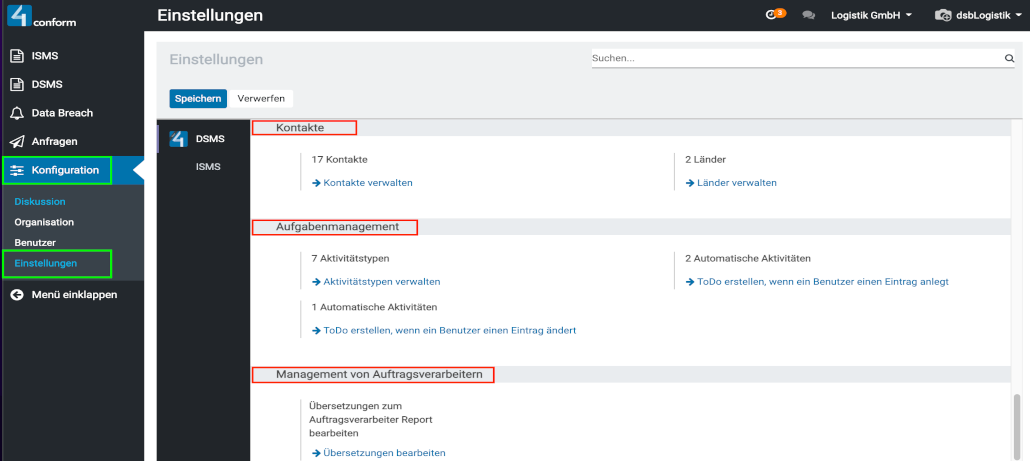The image size is (1030, 461).
Task: Click the Data Breach bell icon
Action: pos(17,113)
